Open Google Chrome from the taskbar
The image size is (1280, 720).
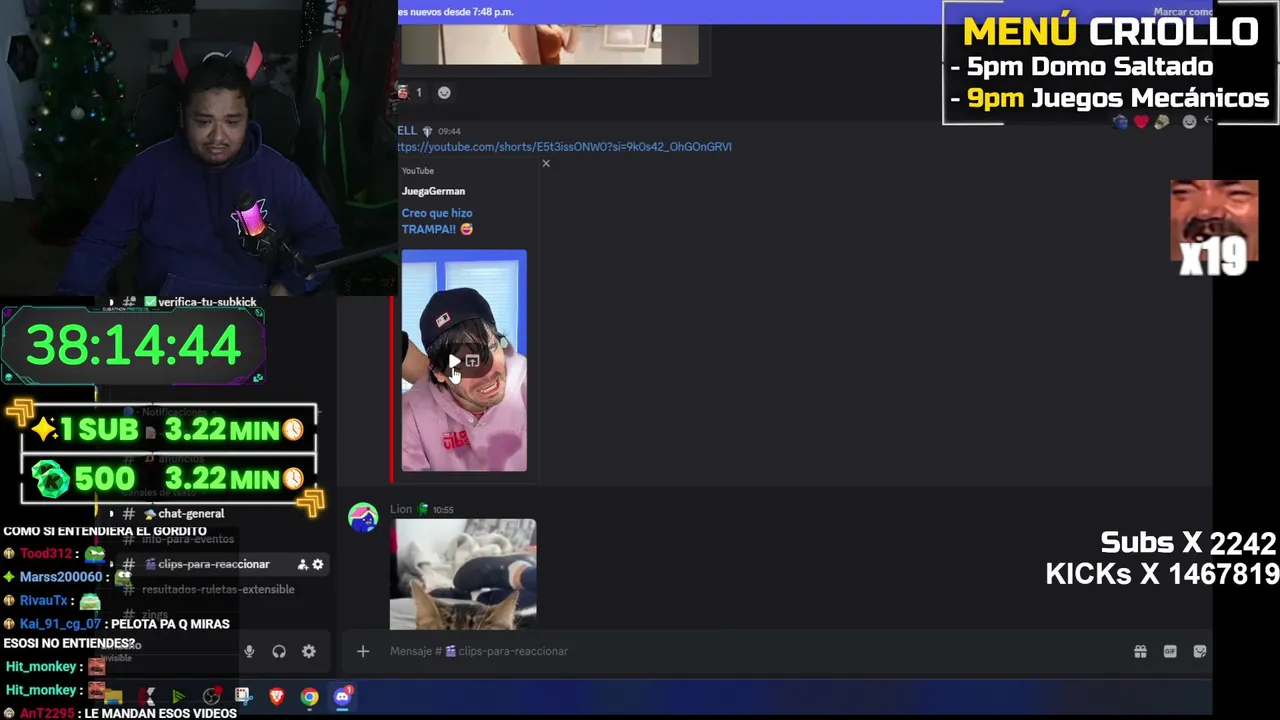(x=309, y=697)
